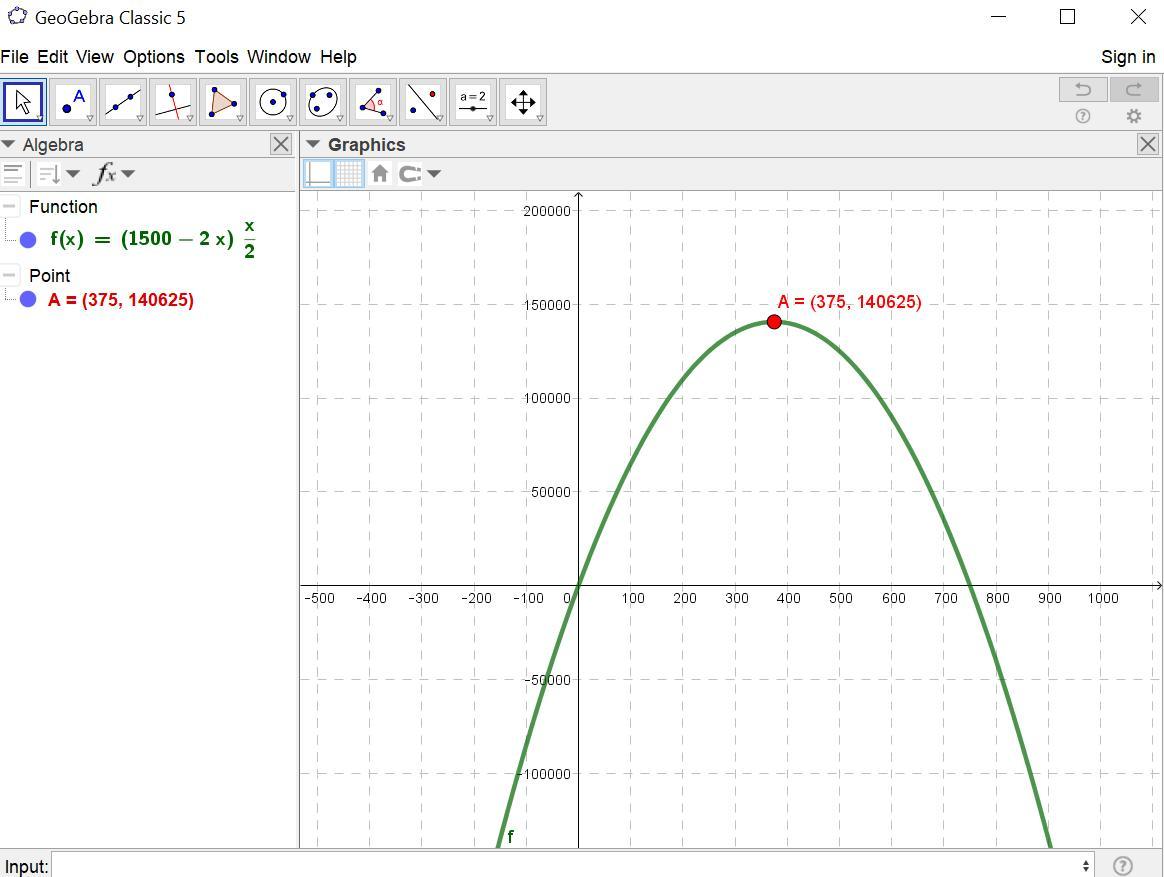
Task: Select the Ellipse tool
Action: click(x=323, y=102)
